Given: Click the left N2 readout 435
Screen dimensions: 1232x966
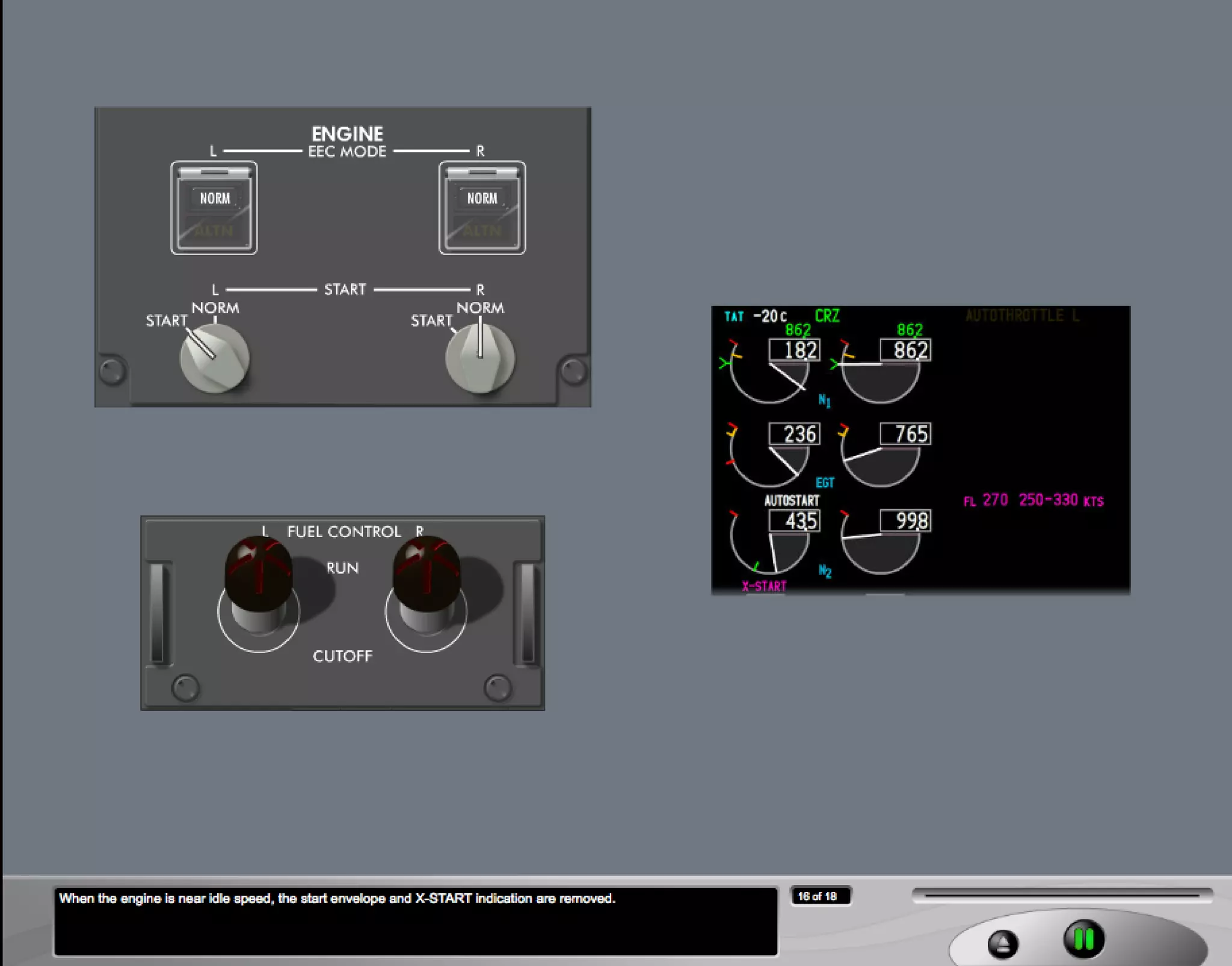Looking at the screenshot, I should [795, 521].
